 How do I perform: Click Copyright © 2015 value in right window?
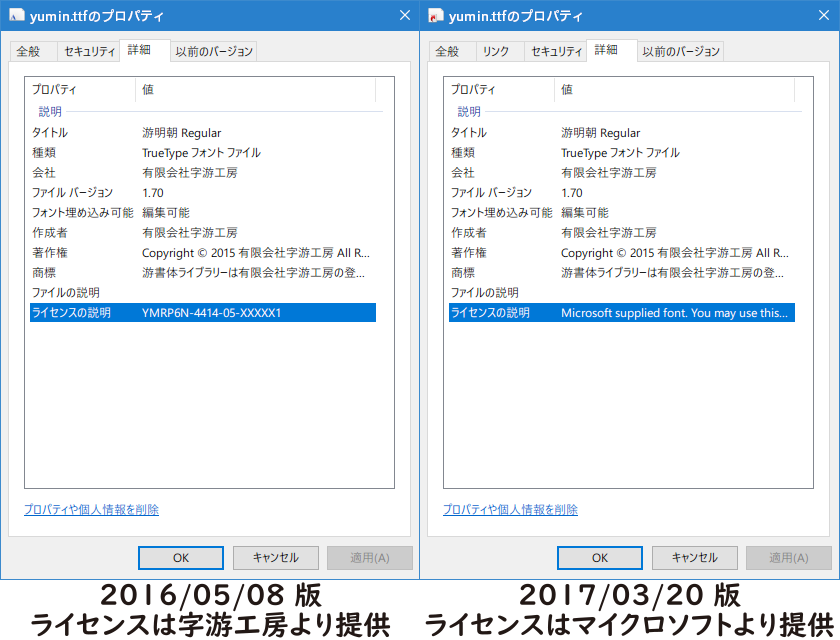[x=675, y=253]
